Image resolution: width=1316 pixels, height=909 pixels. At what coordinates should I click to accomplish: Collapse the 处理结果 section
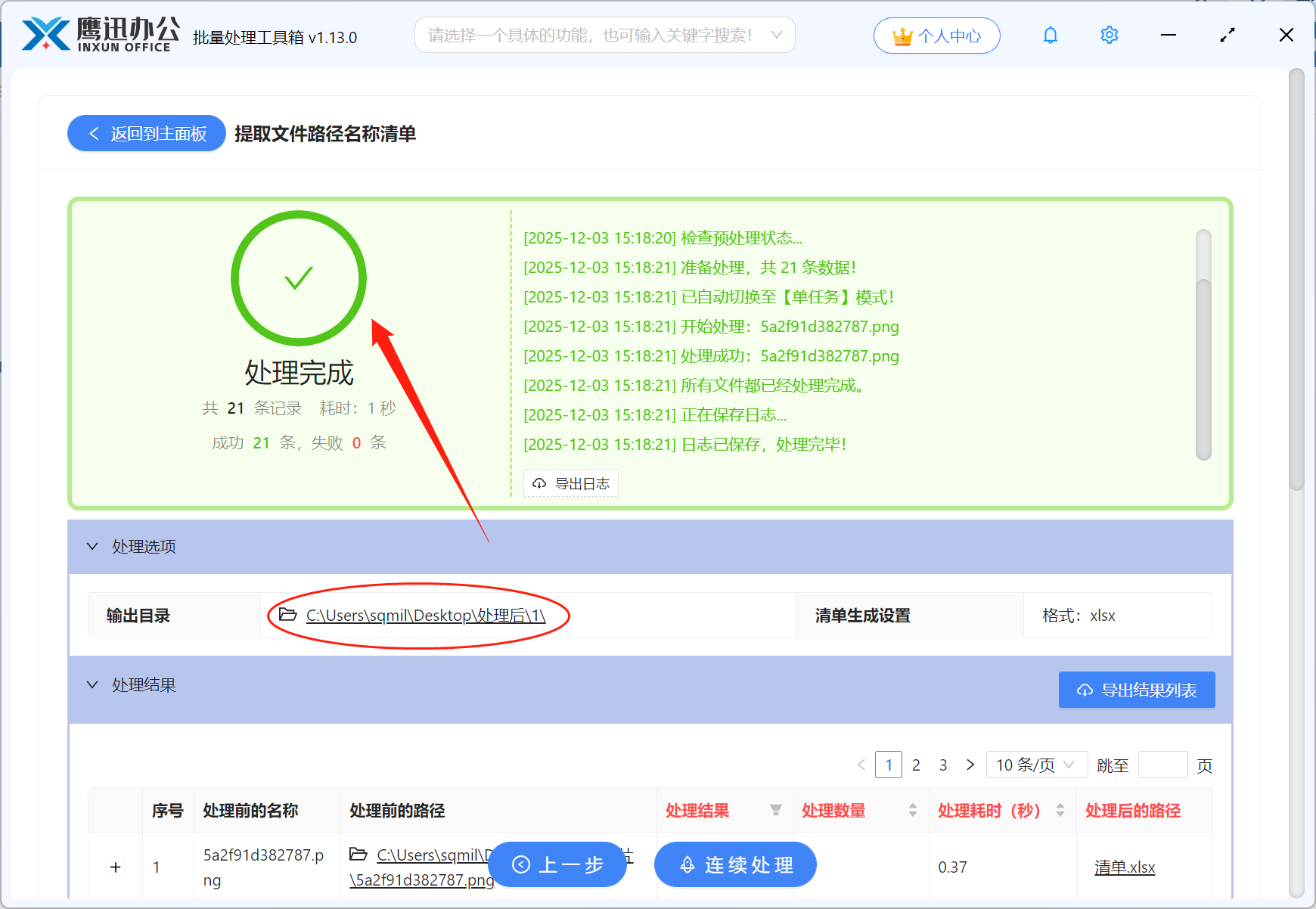[x=92, y=685]
